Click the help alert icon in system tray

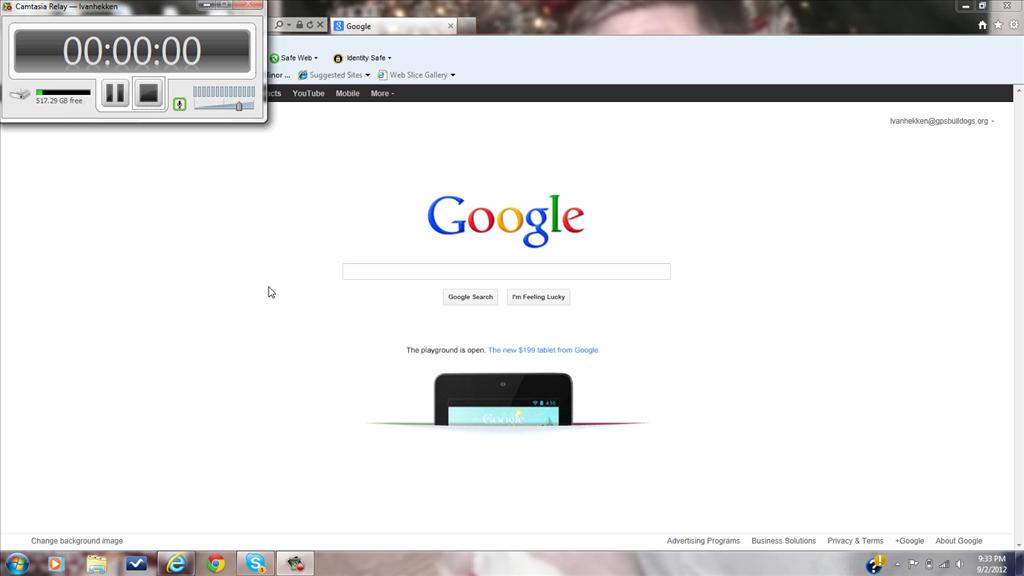point(876,564)
